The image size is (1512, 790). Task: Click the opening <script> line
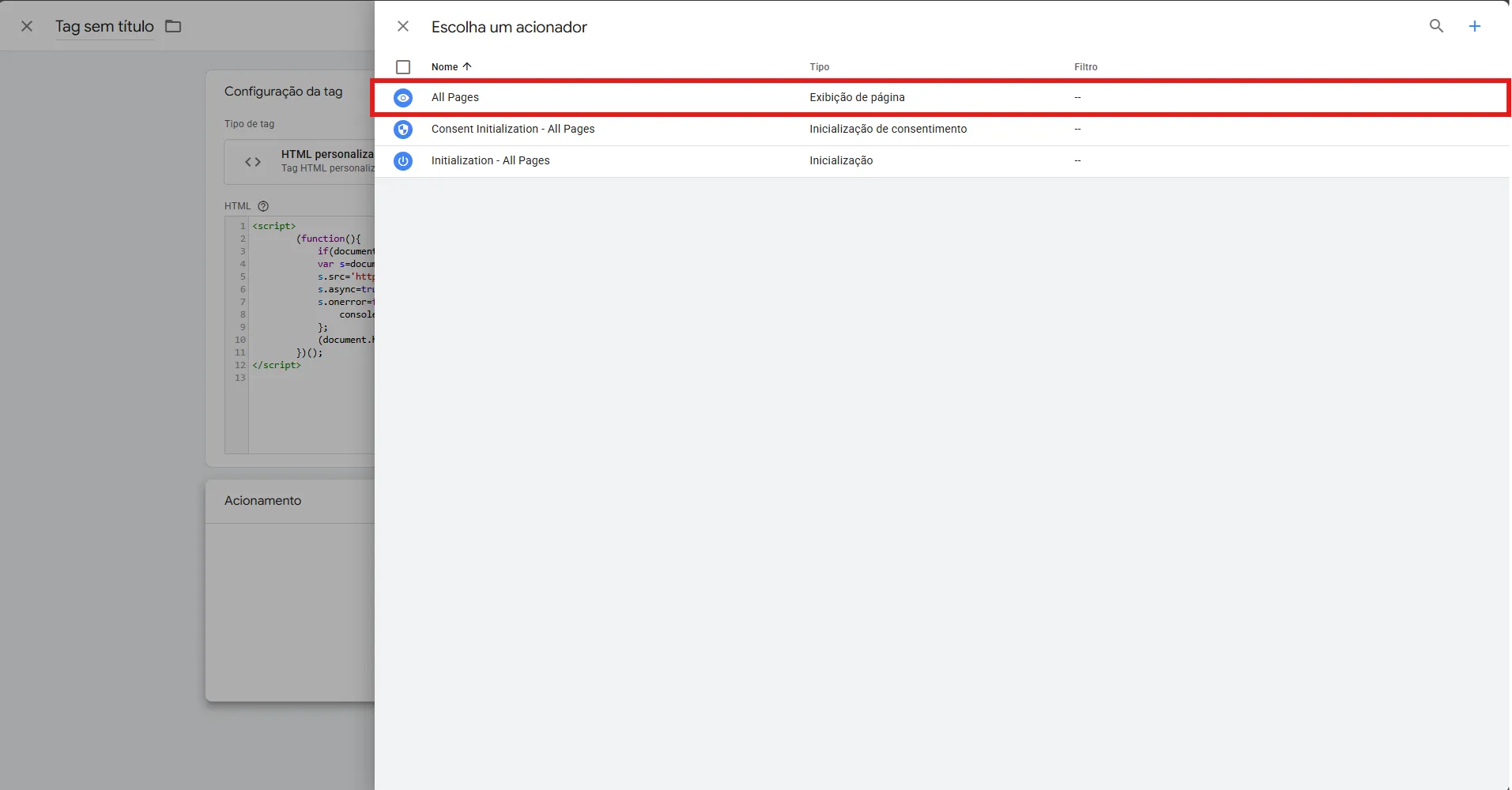274,226
